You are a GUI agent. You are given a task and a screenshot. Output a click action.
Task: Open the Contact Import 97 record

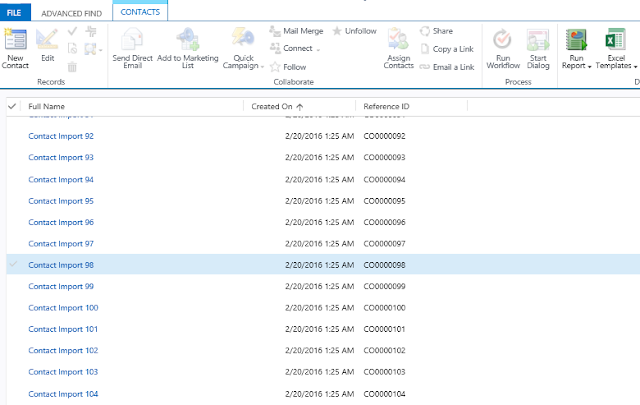pos(61,244)
